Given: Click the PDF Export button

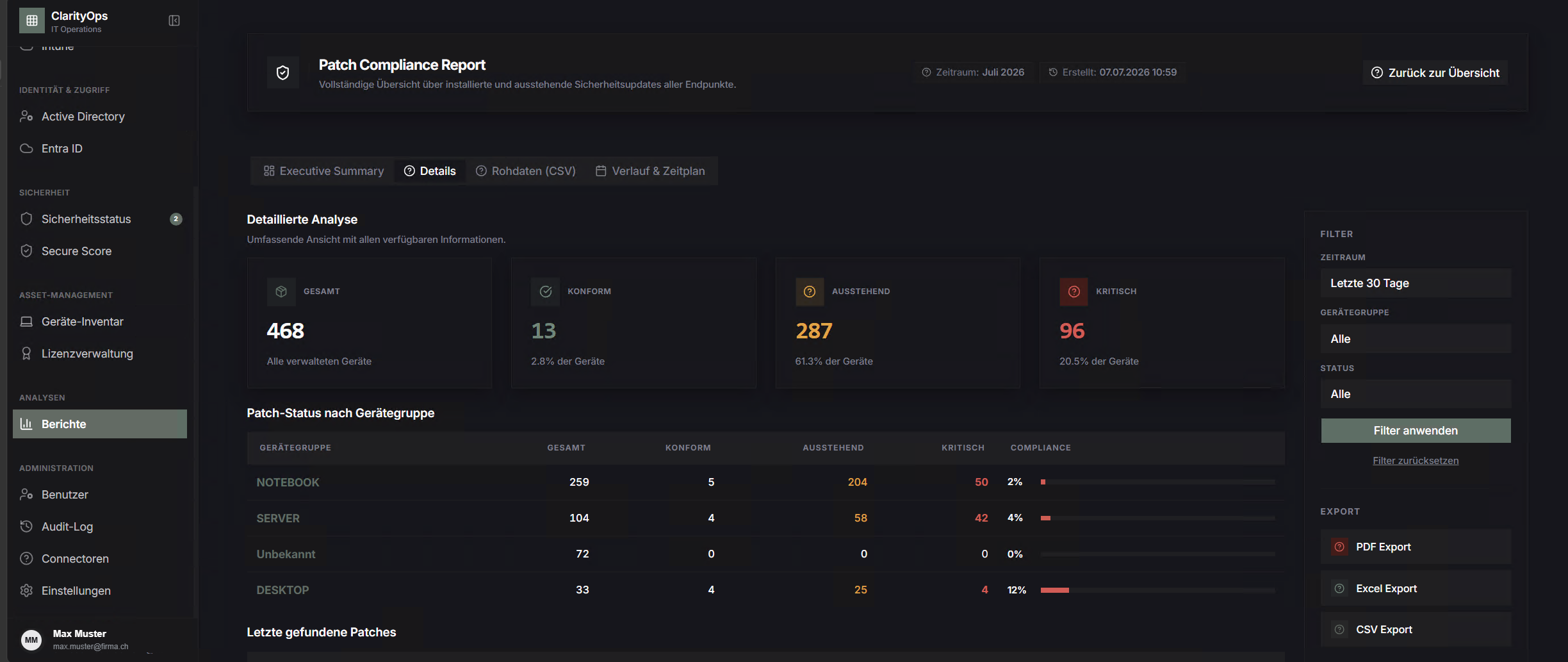Looking at the screenshot, I should [1416, 547].
